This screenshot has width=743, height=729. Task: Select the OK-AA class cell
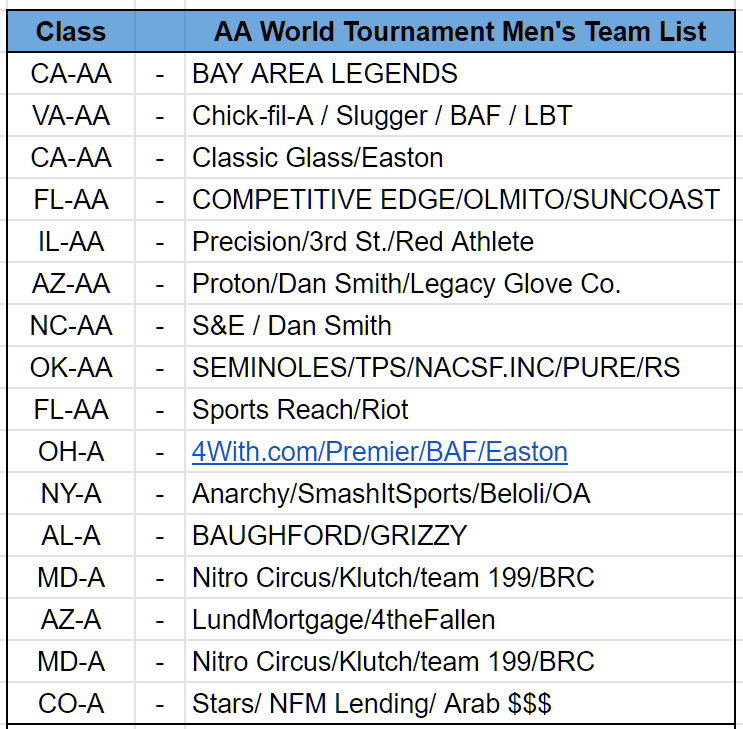(71, 367)
